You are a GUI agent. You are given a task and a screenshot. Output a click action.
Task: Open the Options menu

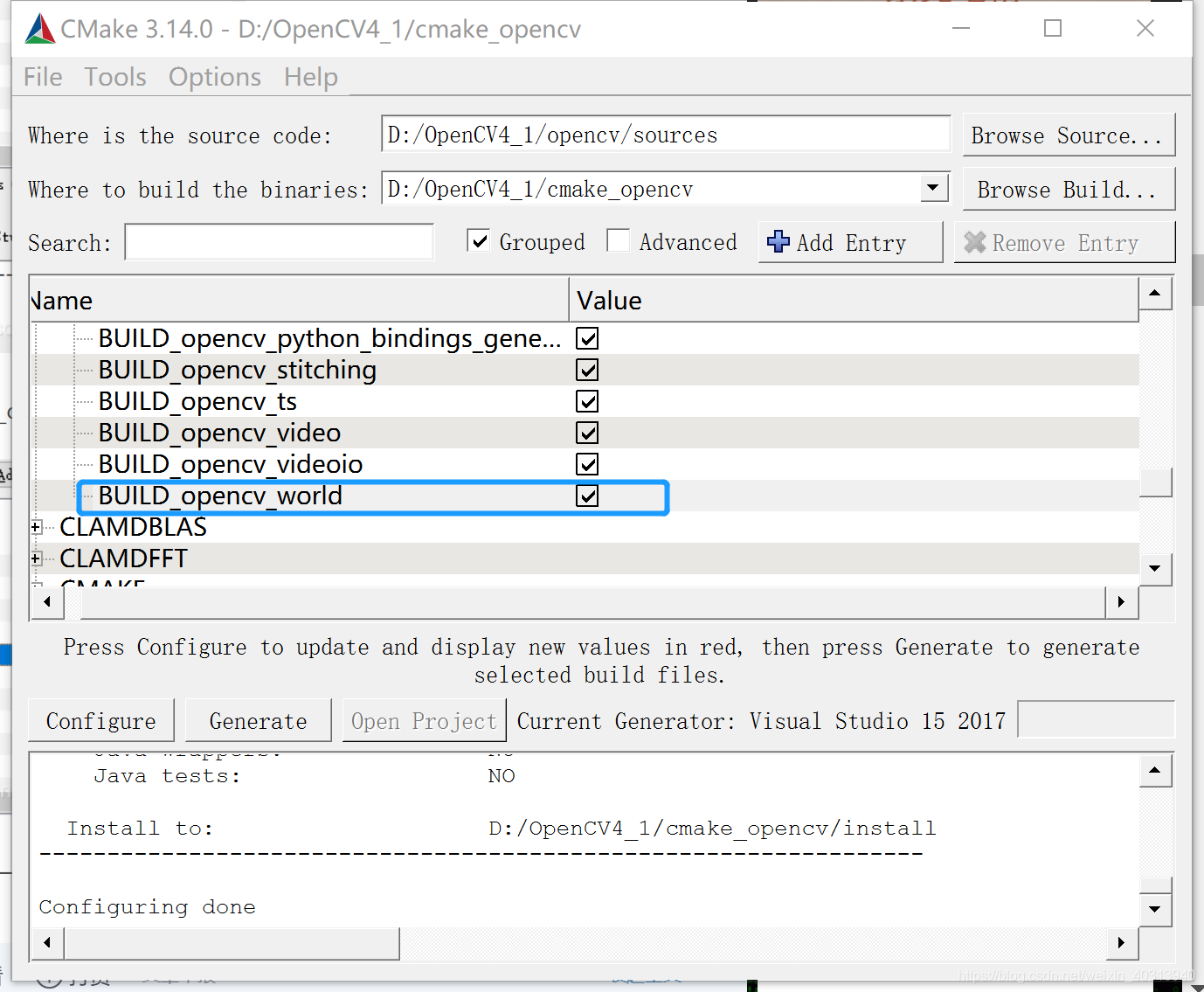215,77
